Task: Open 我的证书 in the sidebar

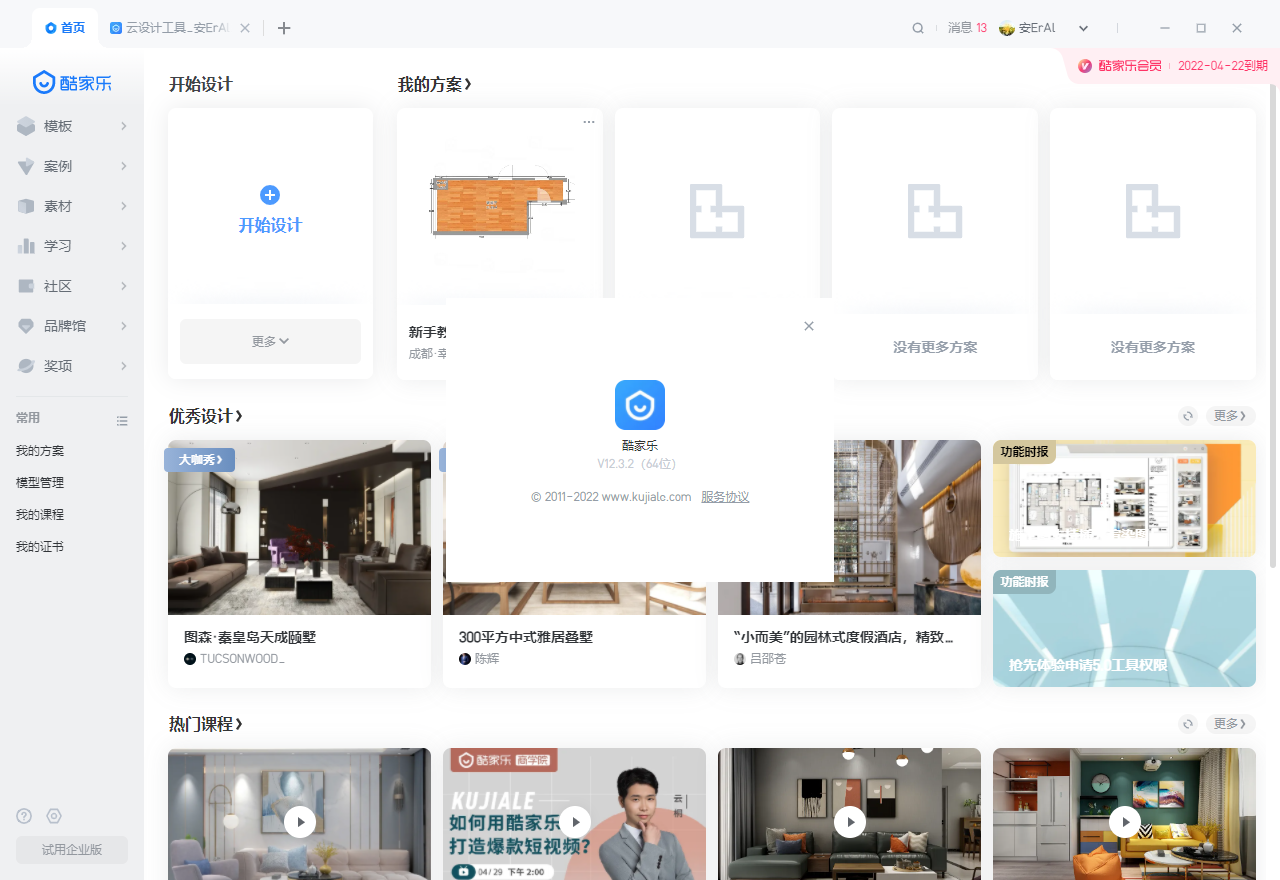Action: 40,547
